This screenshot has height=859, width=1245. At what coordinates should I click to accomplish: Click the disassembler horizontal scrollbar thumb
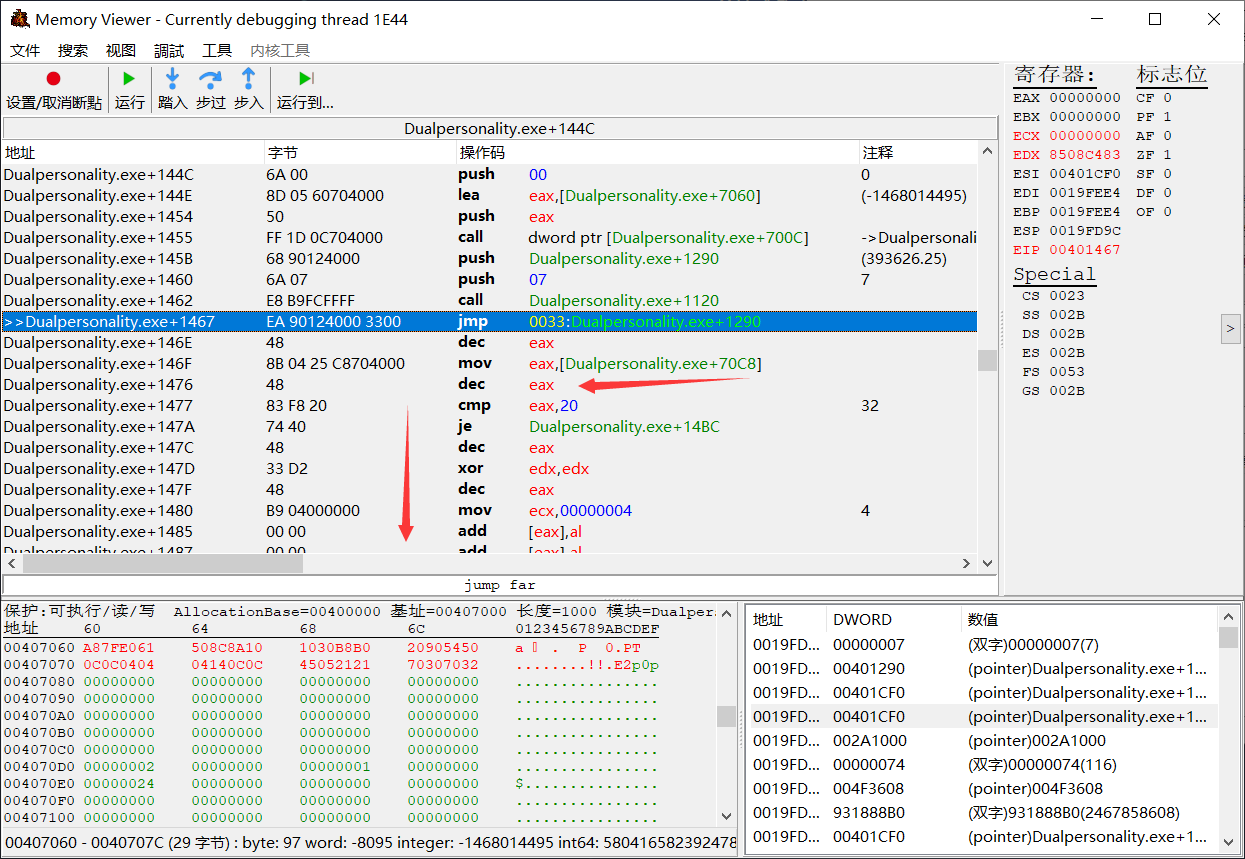point(162,564)
